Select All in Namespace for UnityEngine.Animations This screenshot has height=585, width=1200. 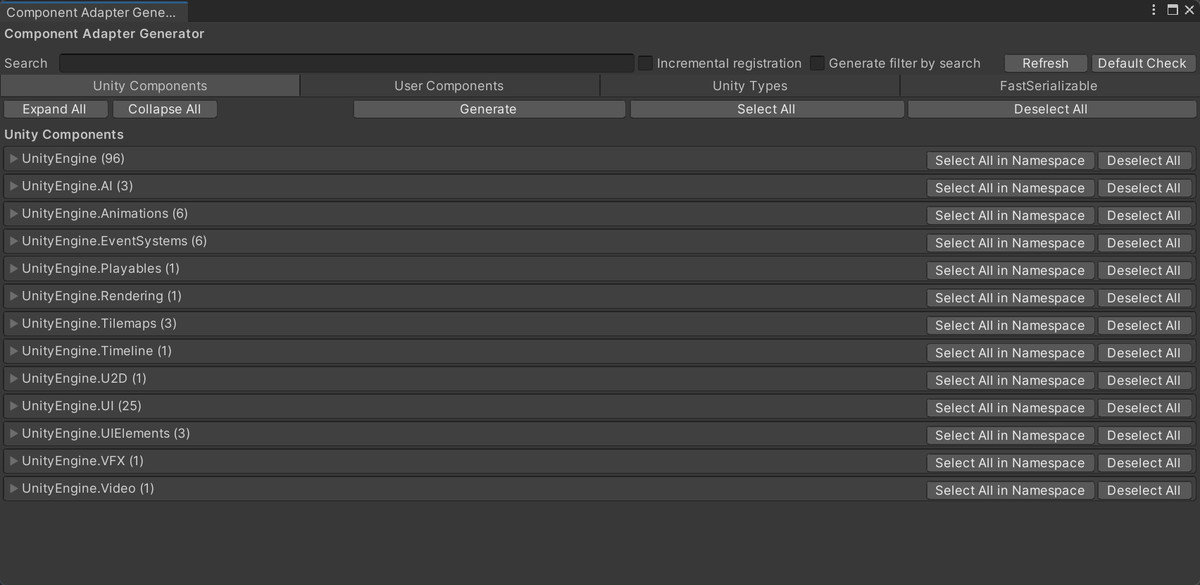(x=1010, y=215)
